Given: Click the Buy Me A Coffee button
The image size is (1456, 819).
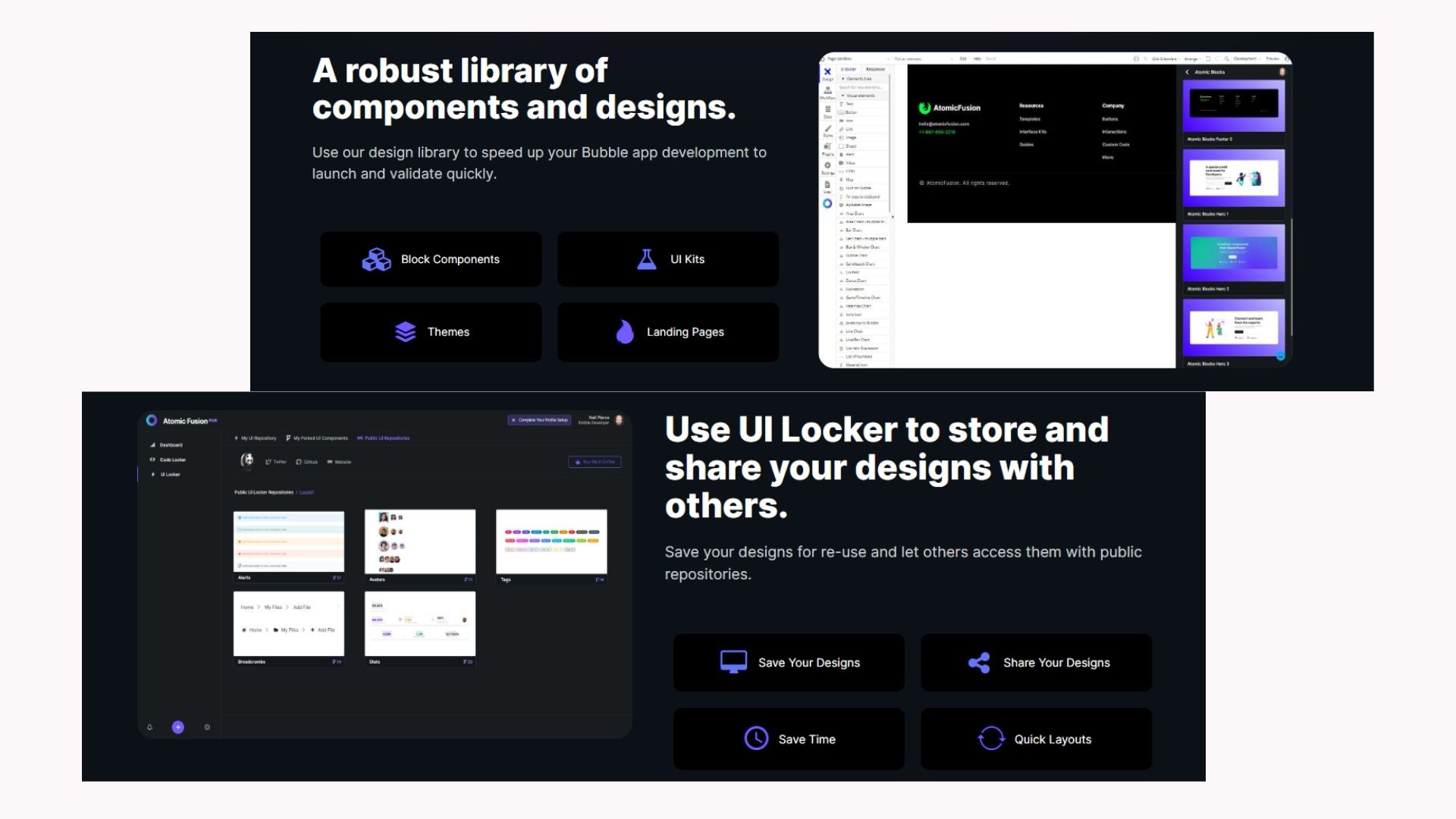Looking at the screenshot, I should (x=595, y=462).
